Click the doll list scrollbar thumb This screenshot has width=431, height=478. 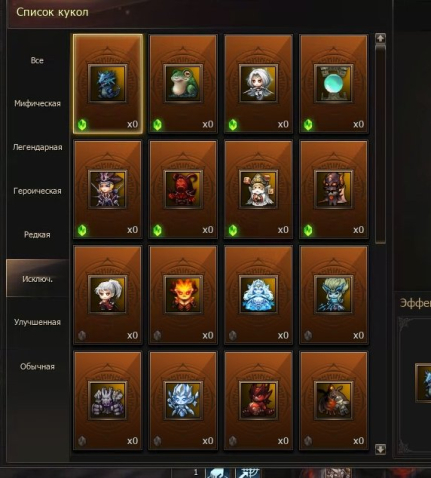pos(380,144)
